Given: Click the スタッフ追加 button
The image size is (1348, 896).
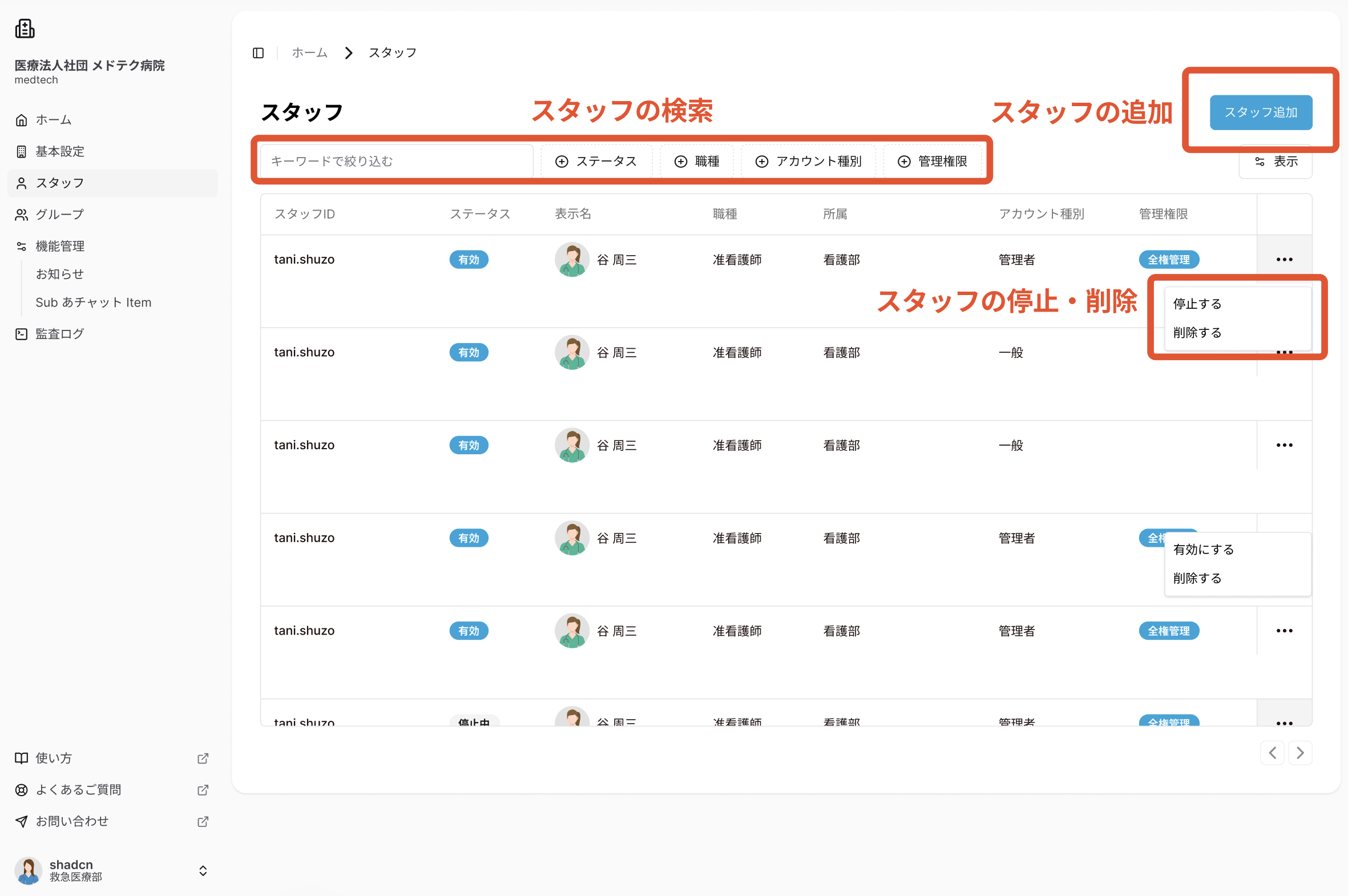Looking at the screenshot, I should pyautogui.click(x=1261, y=112).
